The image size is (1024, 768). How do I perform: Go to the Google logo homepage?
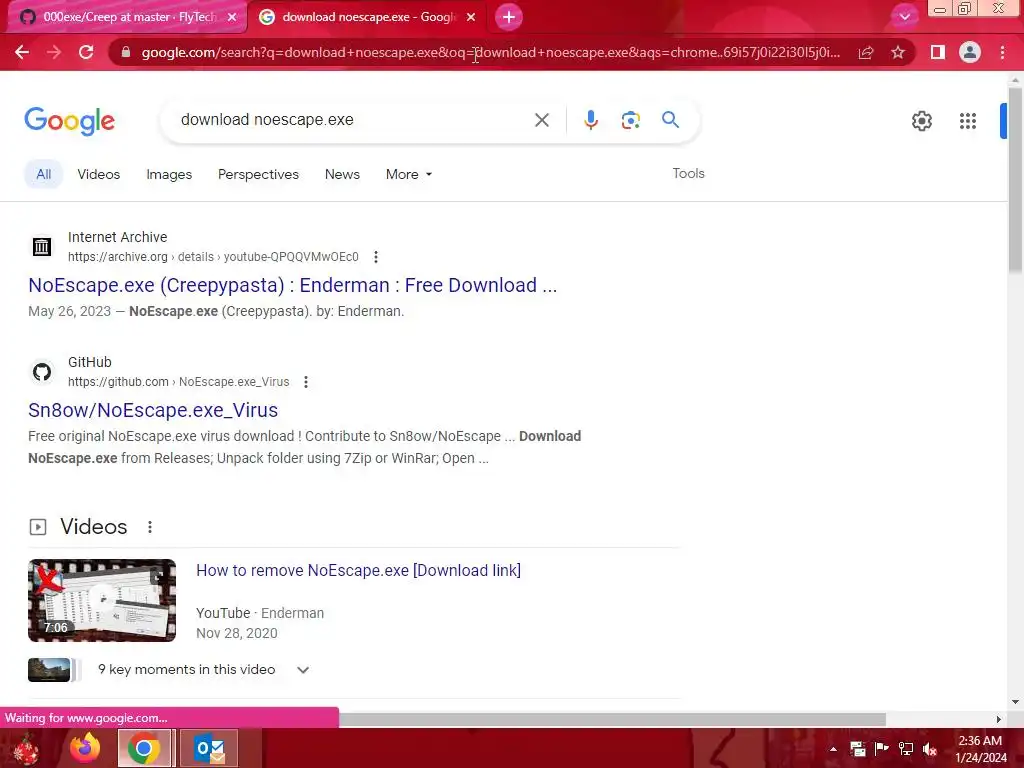click(69, 121)
